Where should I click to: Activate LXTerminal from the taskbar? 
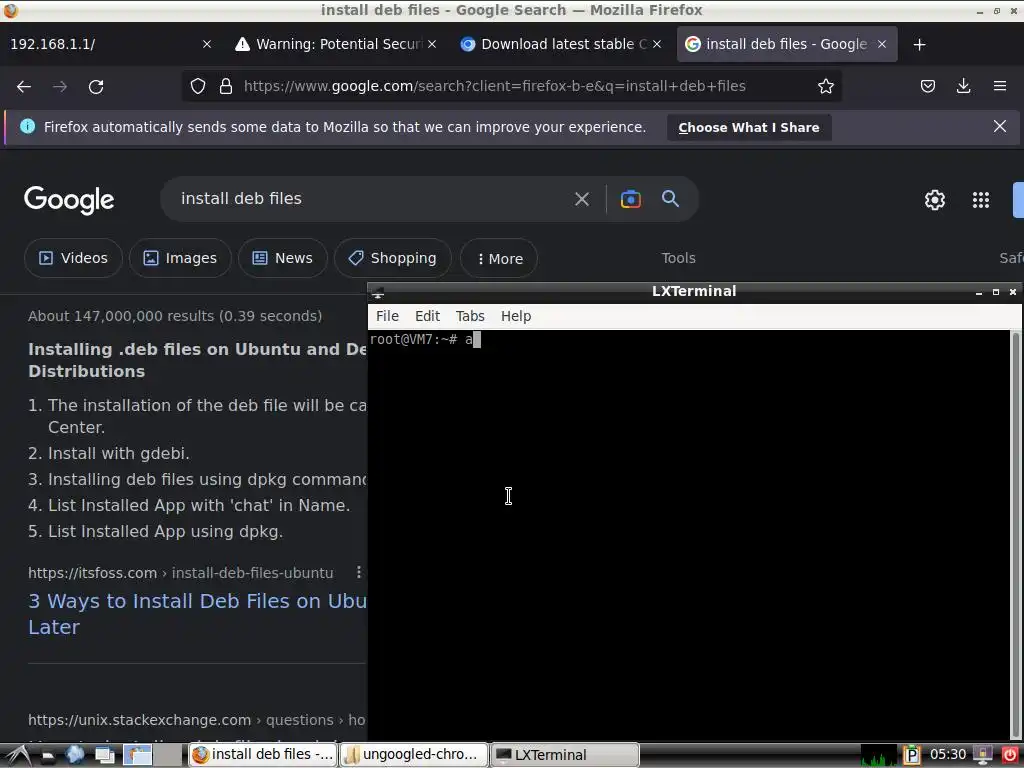point(565,755)
